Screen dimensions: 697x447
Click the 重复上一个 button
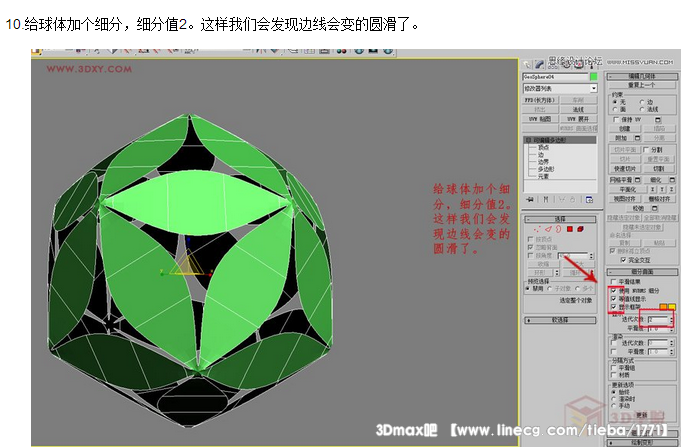click(x=642, y=85)
